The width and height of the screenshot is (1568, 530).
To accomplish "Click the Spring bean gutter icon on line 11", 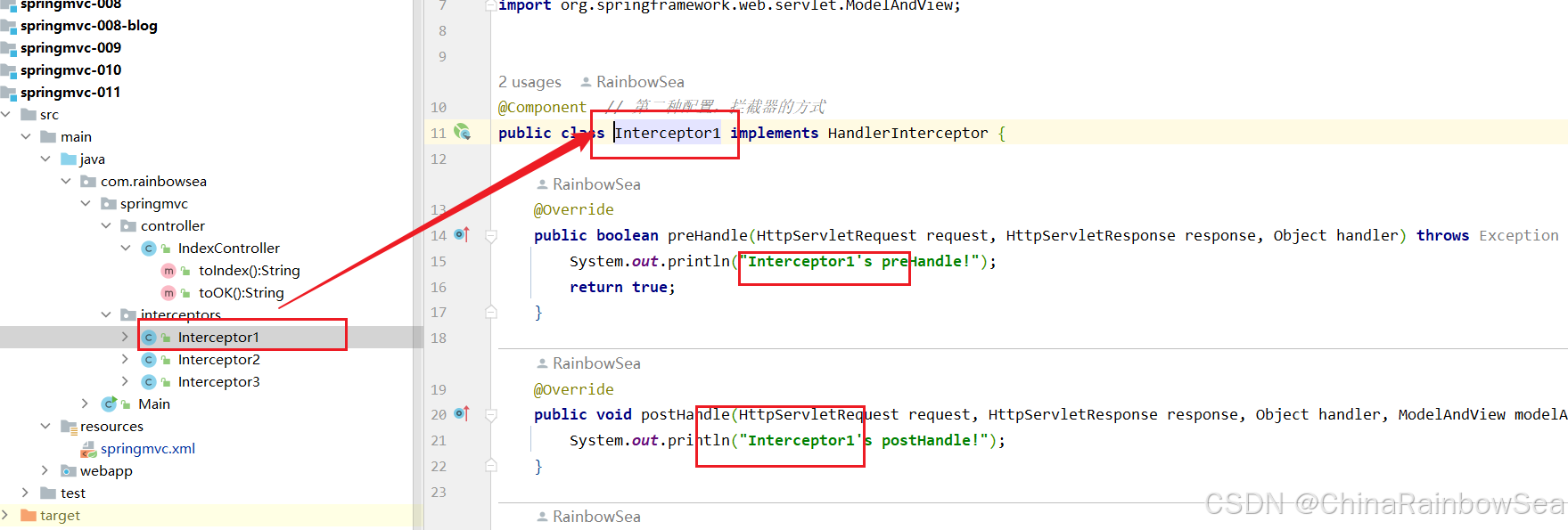I will tap(462, 132).
